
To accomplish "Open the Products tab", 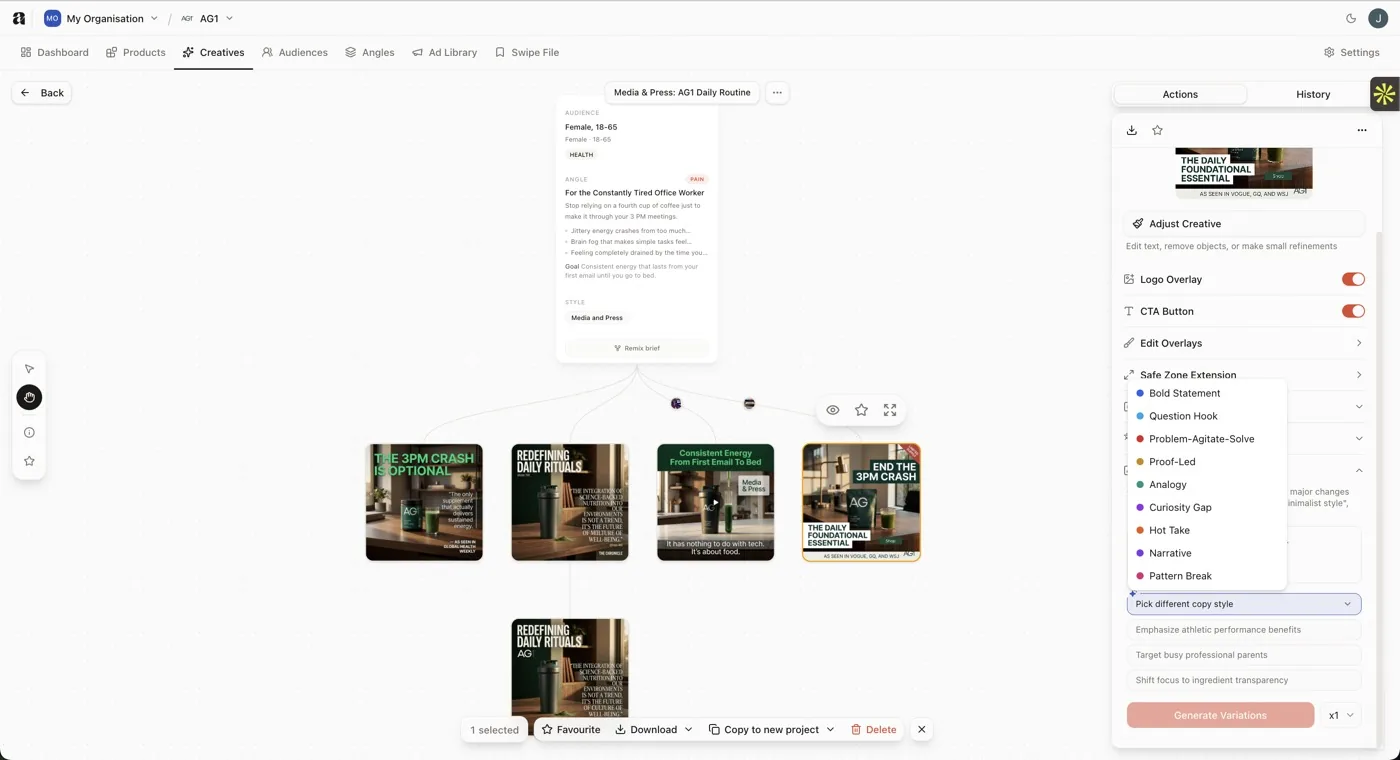I will (x=136, y=52).
